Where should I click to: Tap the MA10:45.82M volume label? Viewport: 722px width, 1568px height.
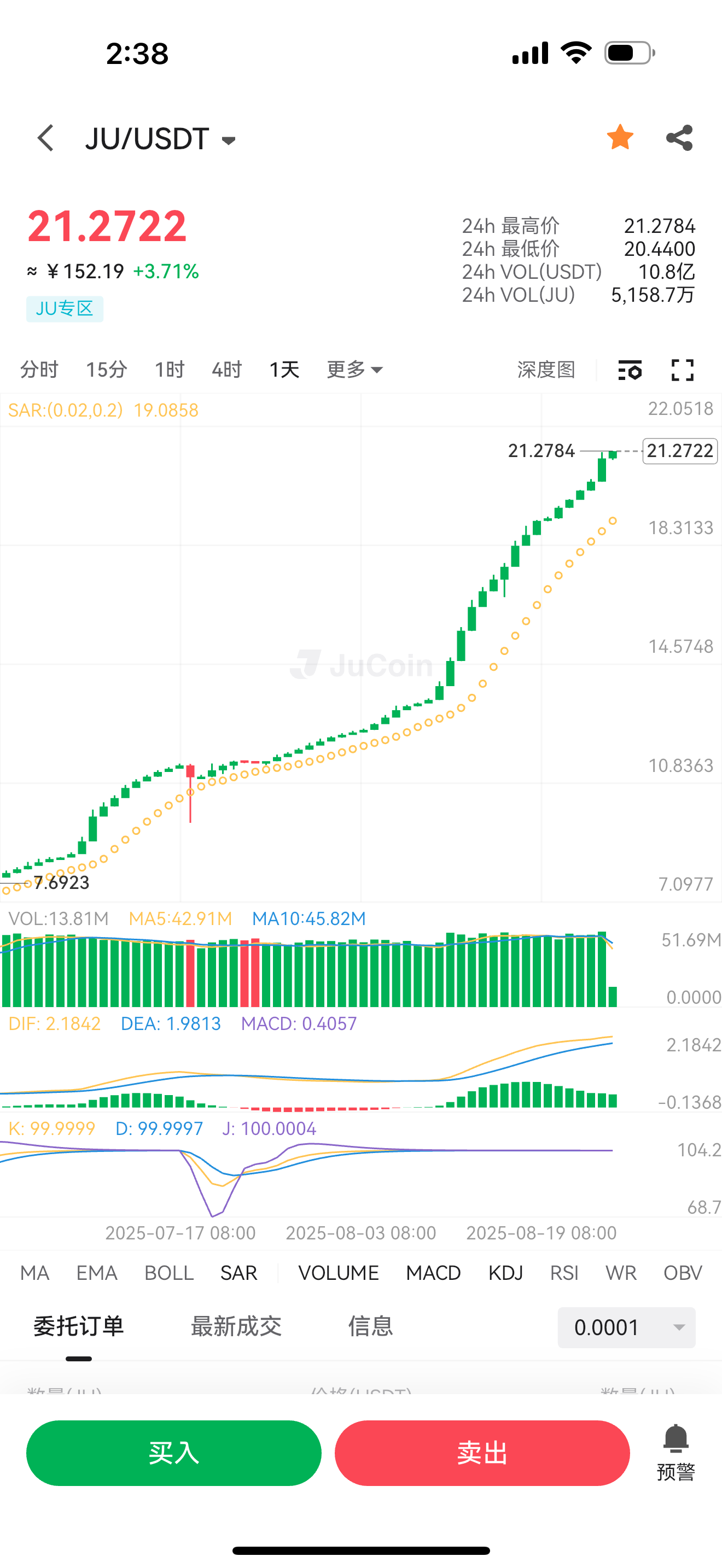(308, 918)
